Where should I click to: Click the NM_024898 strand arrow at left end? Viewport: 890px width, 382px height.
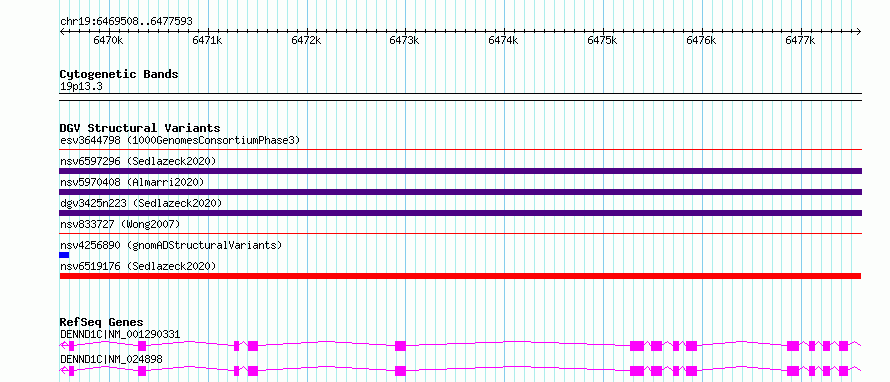pos(63,371)
